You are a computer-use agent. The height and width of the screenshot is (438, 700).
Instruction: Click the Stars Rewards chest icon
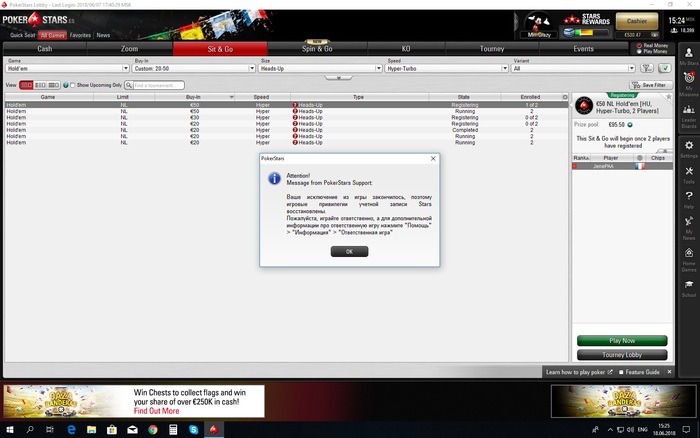coord(568,33)
